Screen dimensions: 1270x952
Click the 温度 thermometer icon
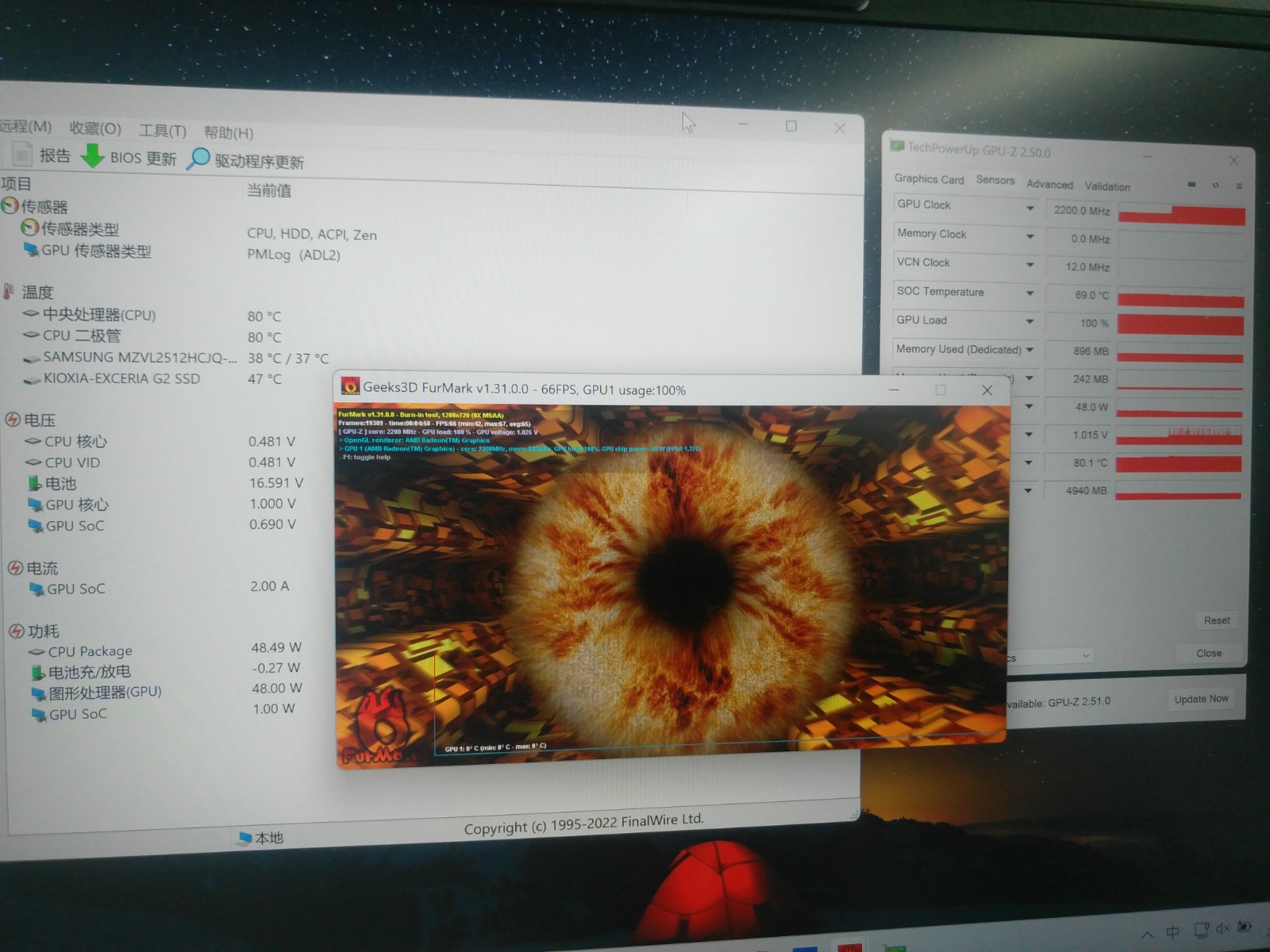tap(10, 291)
